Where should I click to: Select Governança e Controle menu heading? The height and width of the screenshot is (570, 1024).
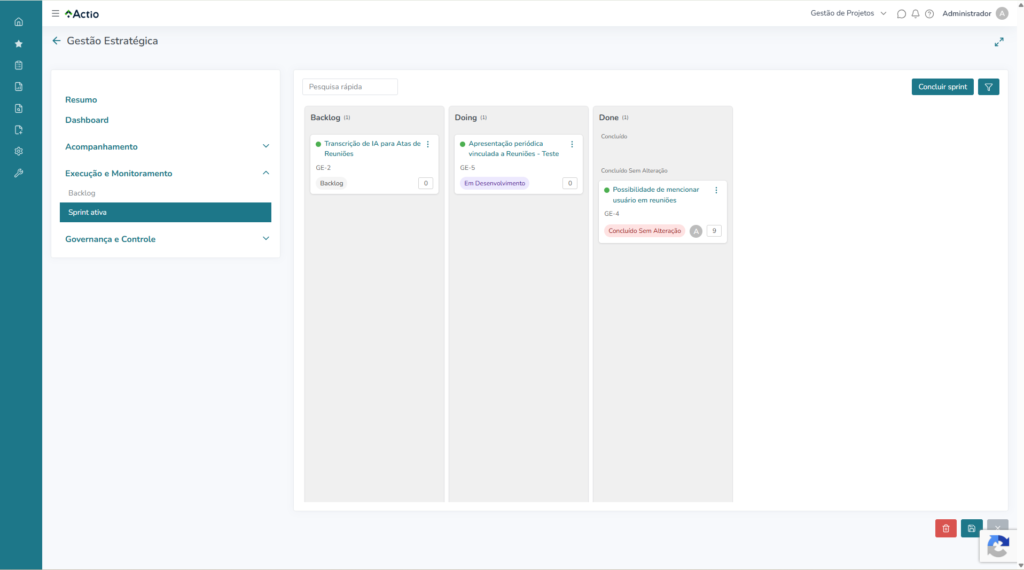click(x=110, y=240)
